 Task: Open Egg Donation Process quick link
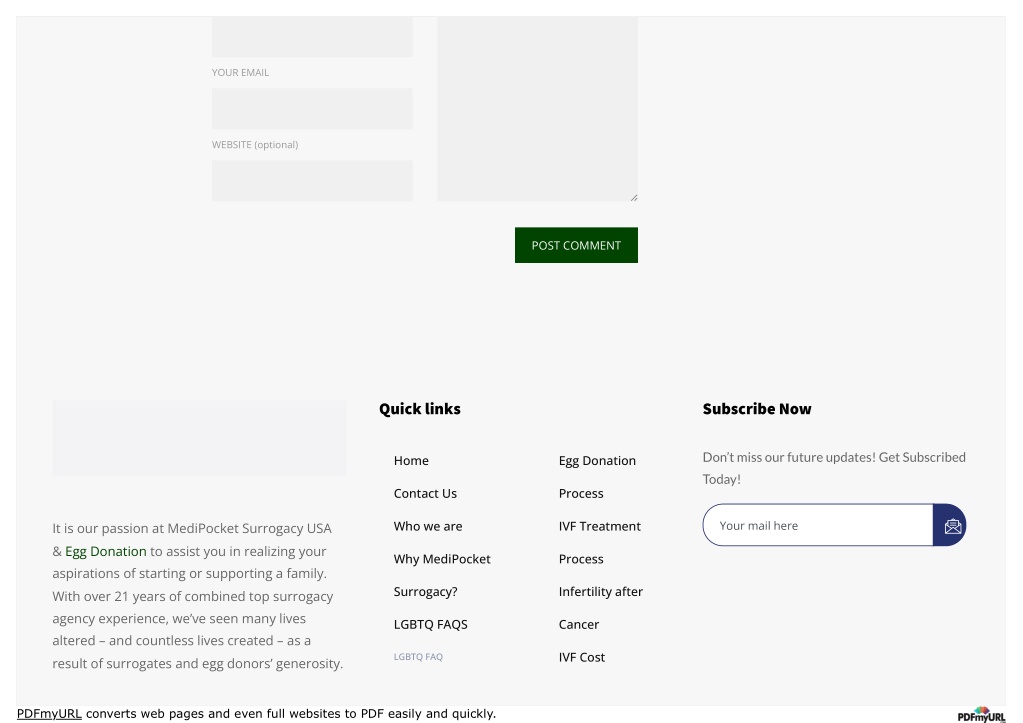[597, 477]
